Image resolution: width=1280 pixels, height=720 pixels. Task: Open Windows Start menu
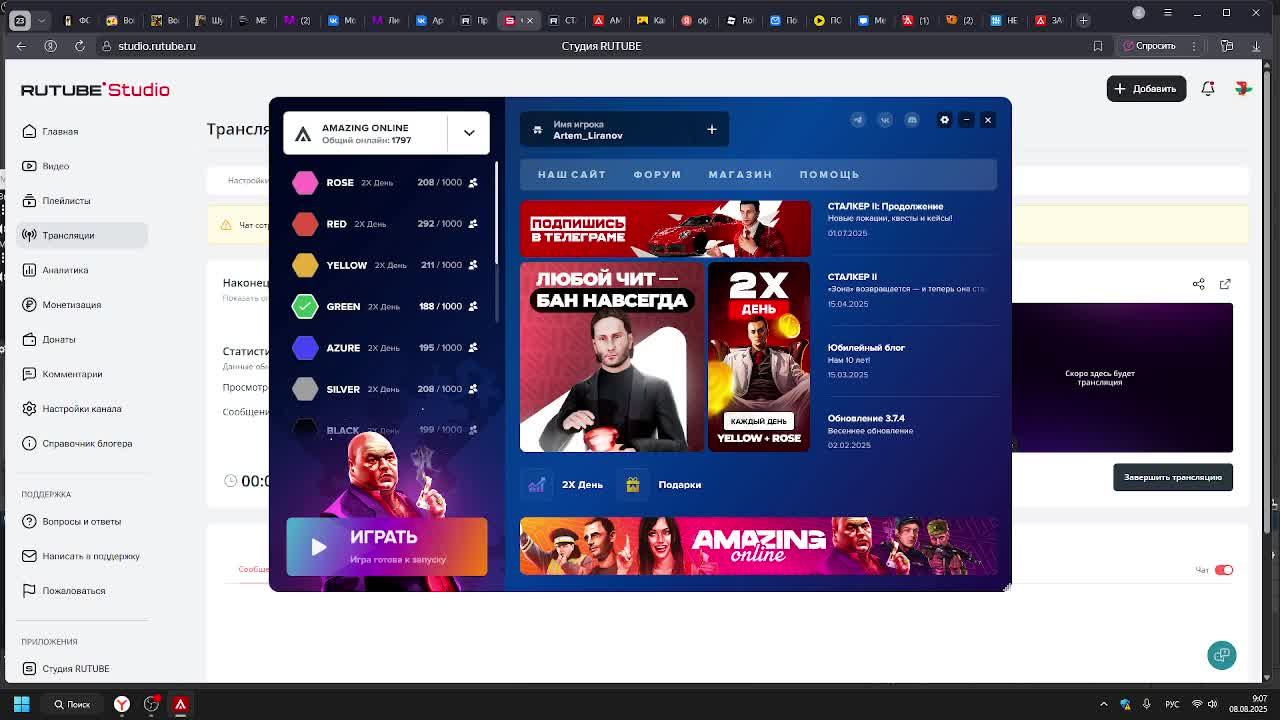21,704
